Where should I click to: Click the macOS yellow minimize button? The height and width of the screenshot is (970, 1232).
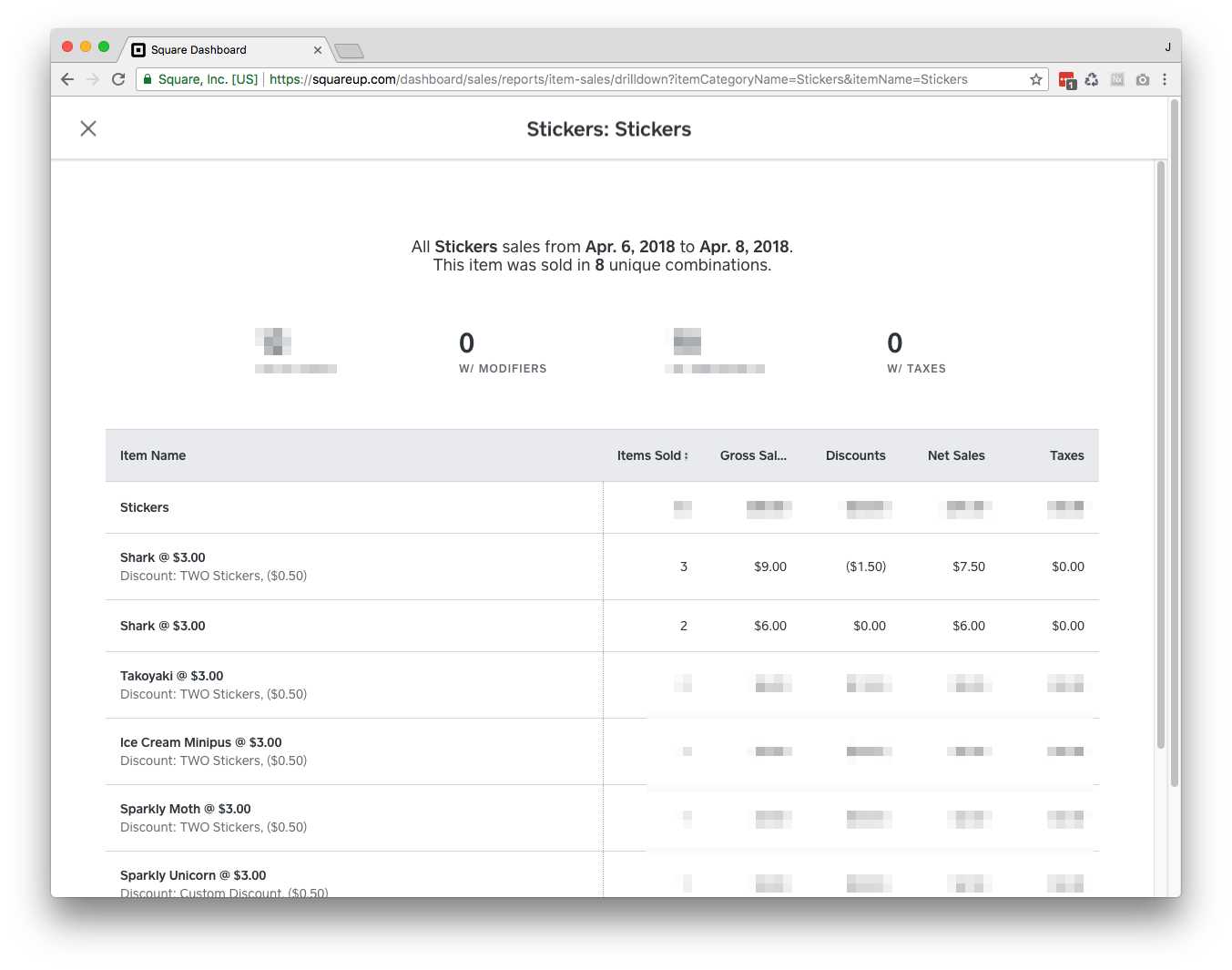point(86,46)
